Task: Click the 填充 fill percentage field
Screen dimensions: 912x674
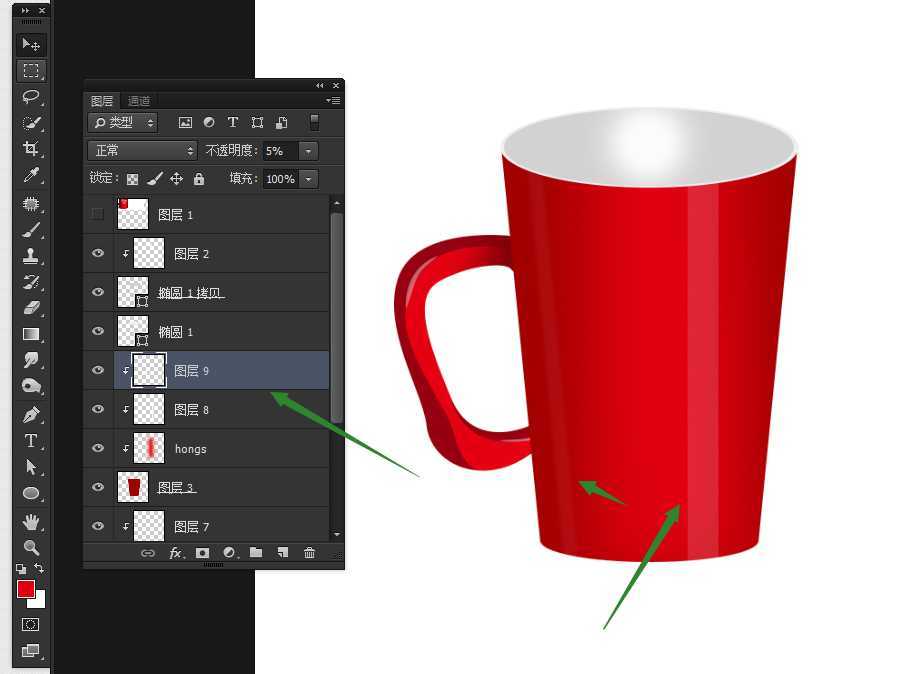Action: pyautogui.click(x=279, y=179)
